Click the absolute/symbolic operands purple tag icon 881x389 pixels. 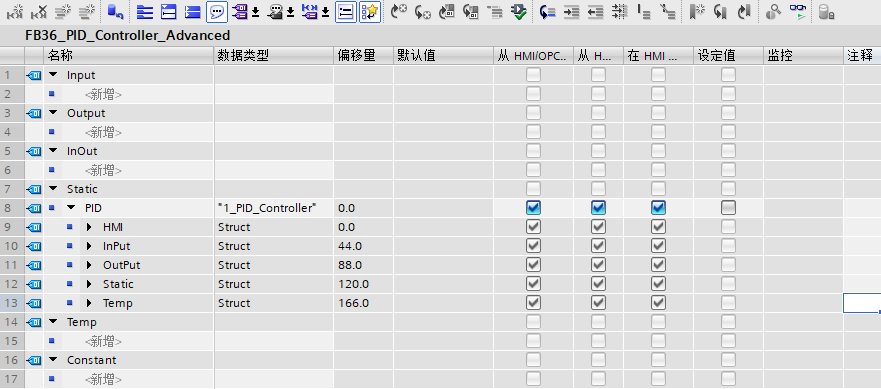tap(240, 11)
